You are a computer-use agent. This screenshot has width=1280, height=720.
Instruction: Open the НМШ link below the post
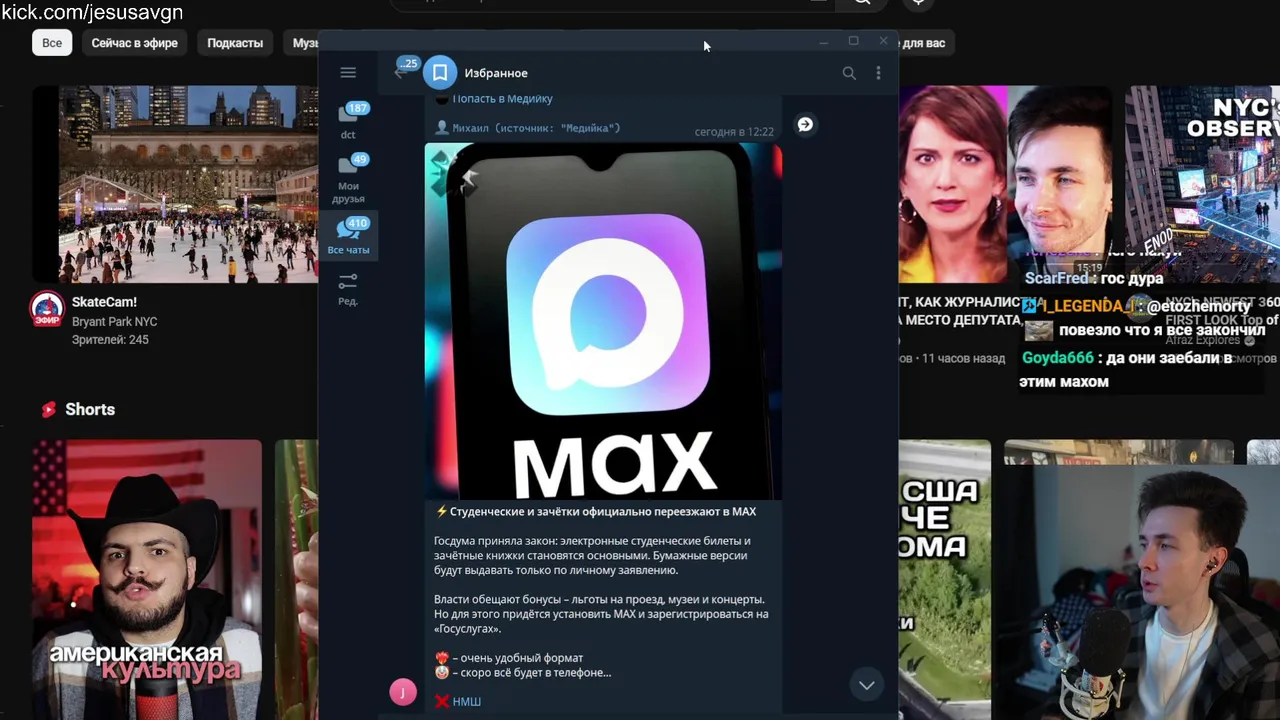point(466,702)
